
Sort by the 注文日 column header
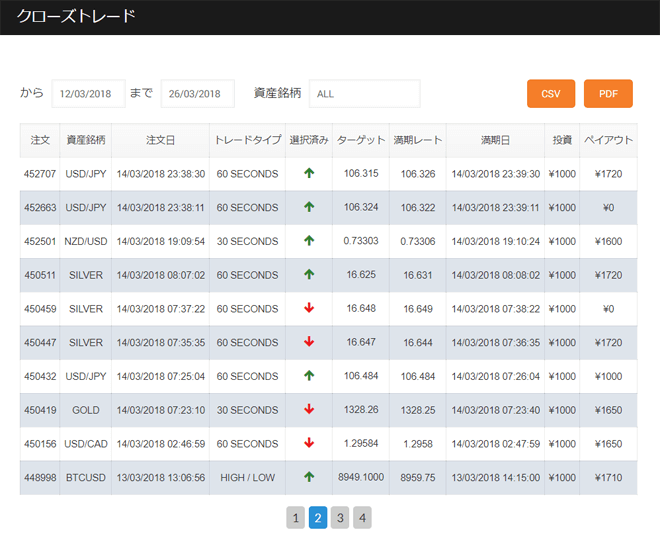coord(160,140)
